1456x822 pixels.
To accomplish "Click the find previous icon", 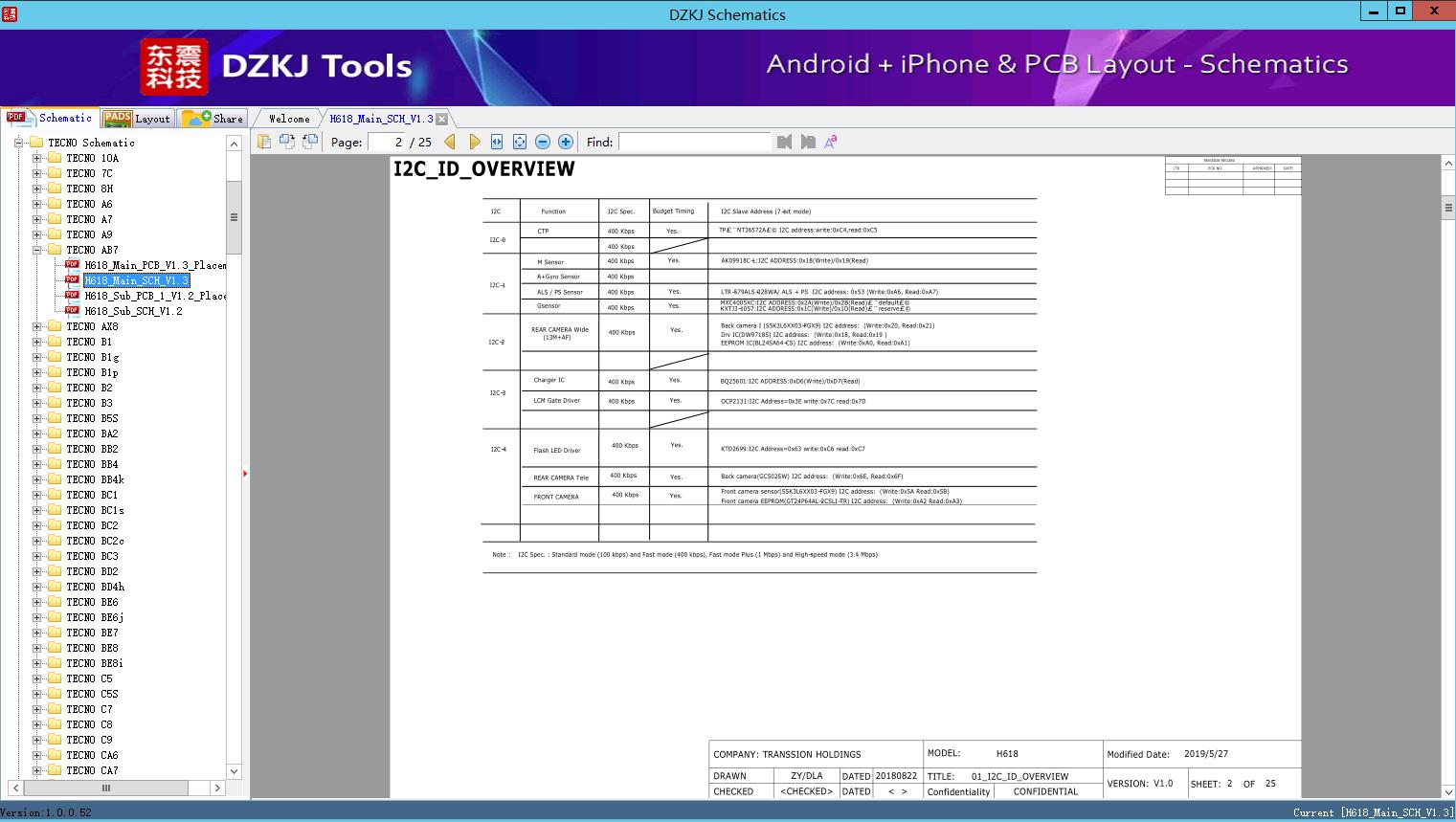I will point(785,142).
